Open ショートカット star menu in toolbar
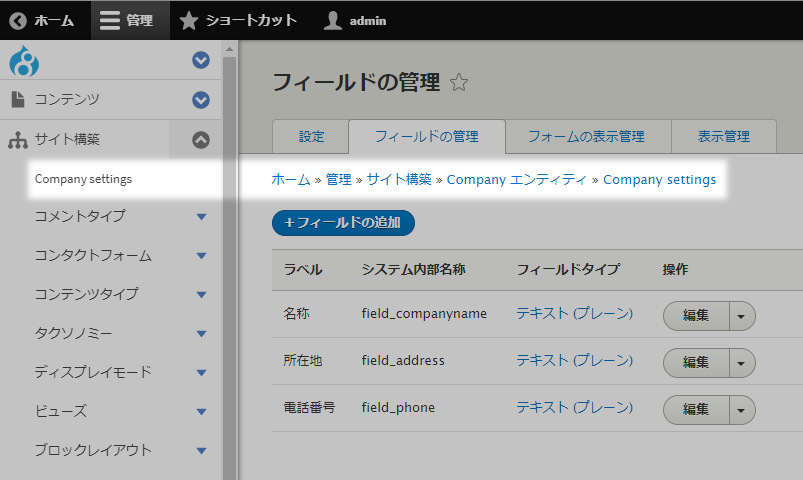 [x=188, y=20]
